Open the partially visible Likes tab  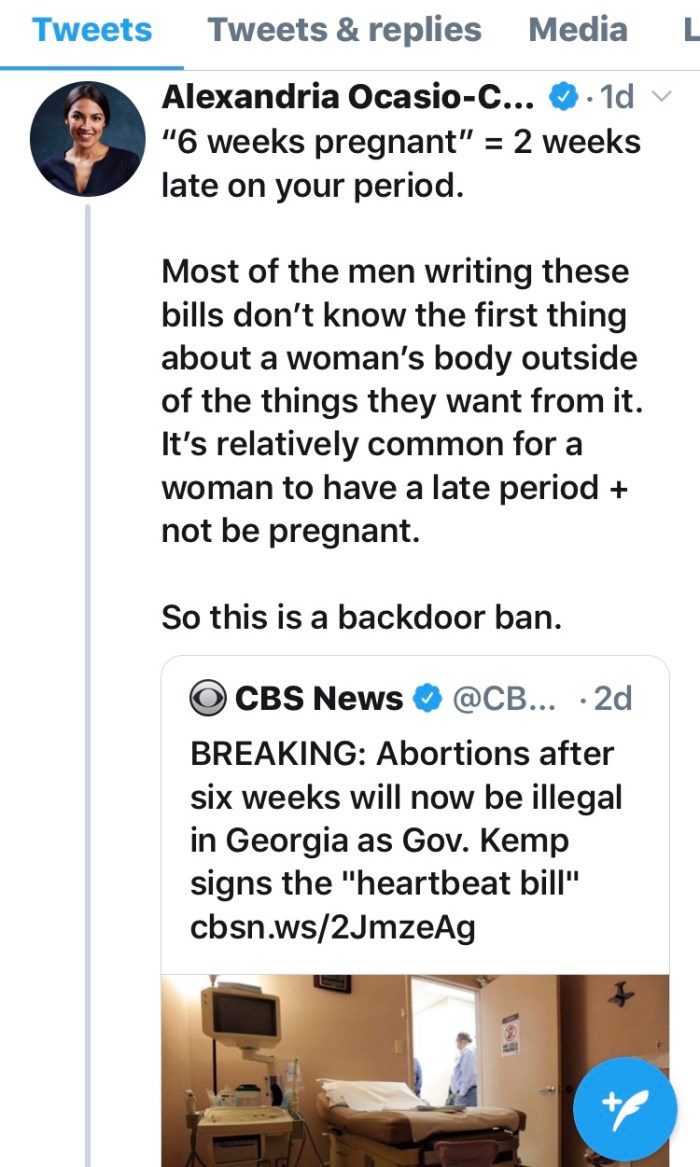tap(690, 30)
